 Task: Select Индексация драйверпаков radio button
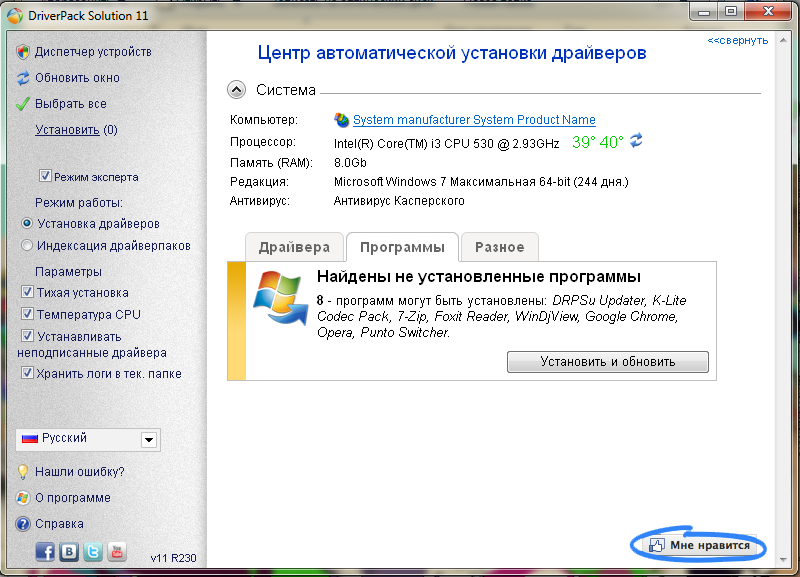[27, 245]
